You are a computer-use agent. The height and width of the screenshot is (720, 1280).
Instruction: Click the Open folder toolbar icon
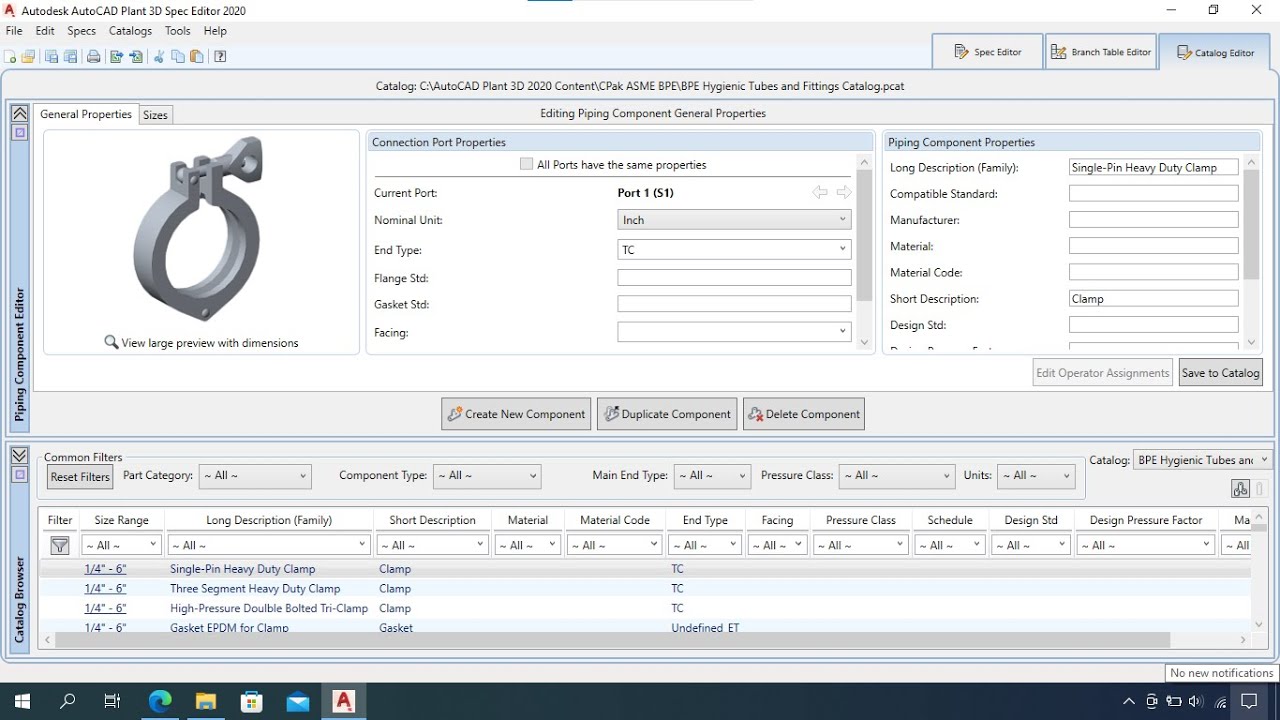click(28, 57)
